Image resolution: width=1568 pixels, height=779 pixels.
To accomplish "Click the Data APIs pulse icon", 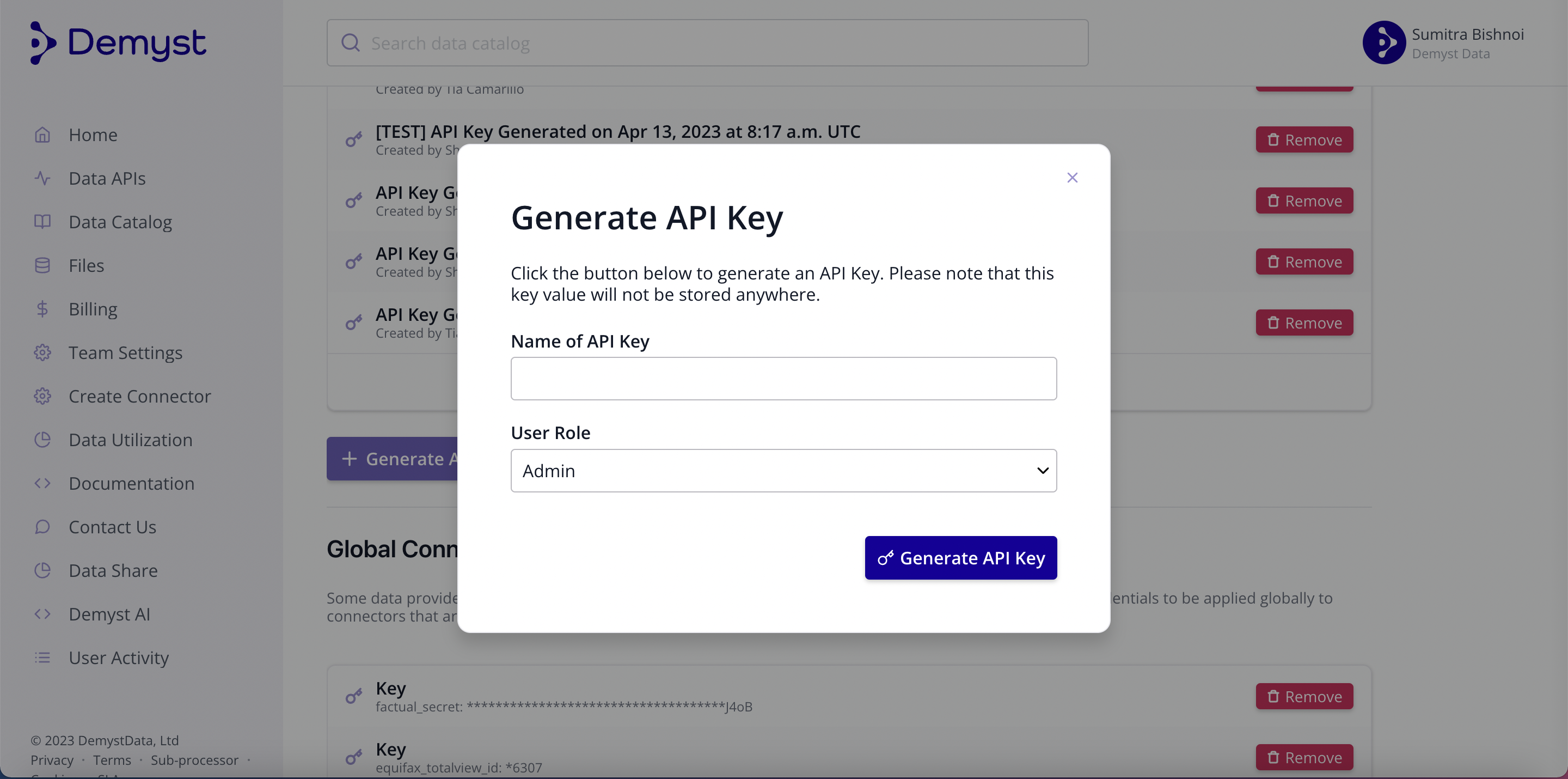I will click(x=42, y=179).
